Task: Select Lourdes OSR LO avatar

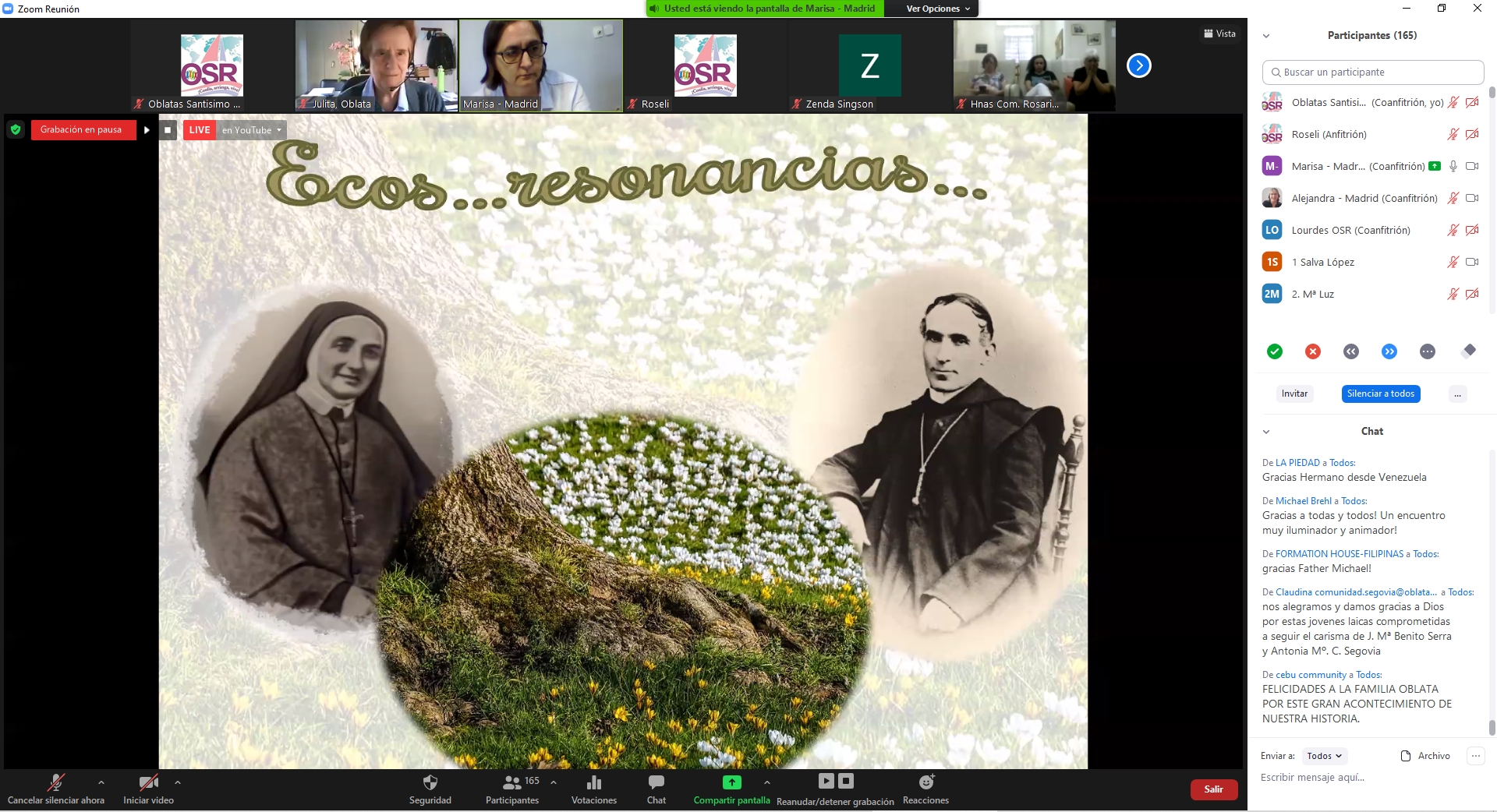Action: [1272, 230]
